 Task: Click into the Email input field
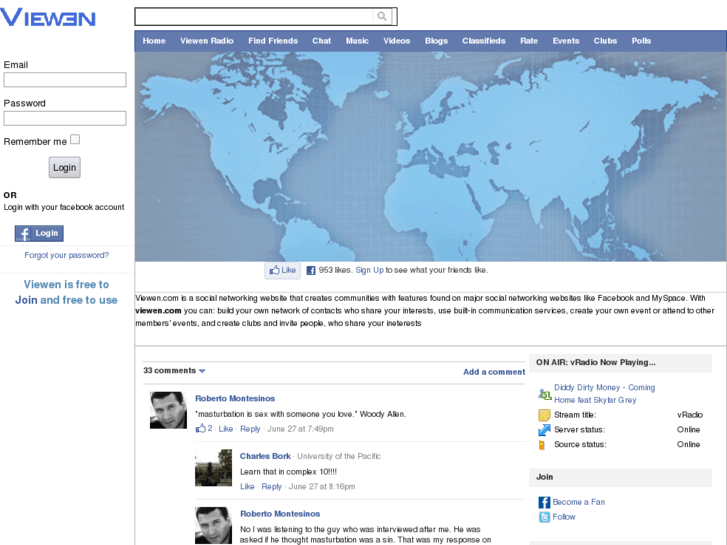pos(65,80)
